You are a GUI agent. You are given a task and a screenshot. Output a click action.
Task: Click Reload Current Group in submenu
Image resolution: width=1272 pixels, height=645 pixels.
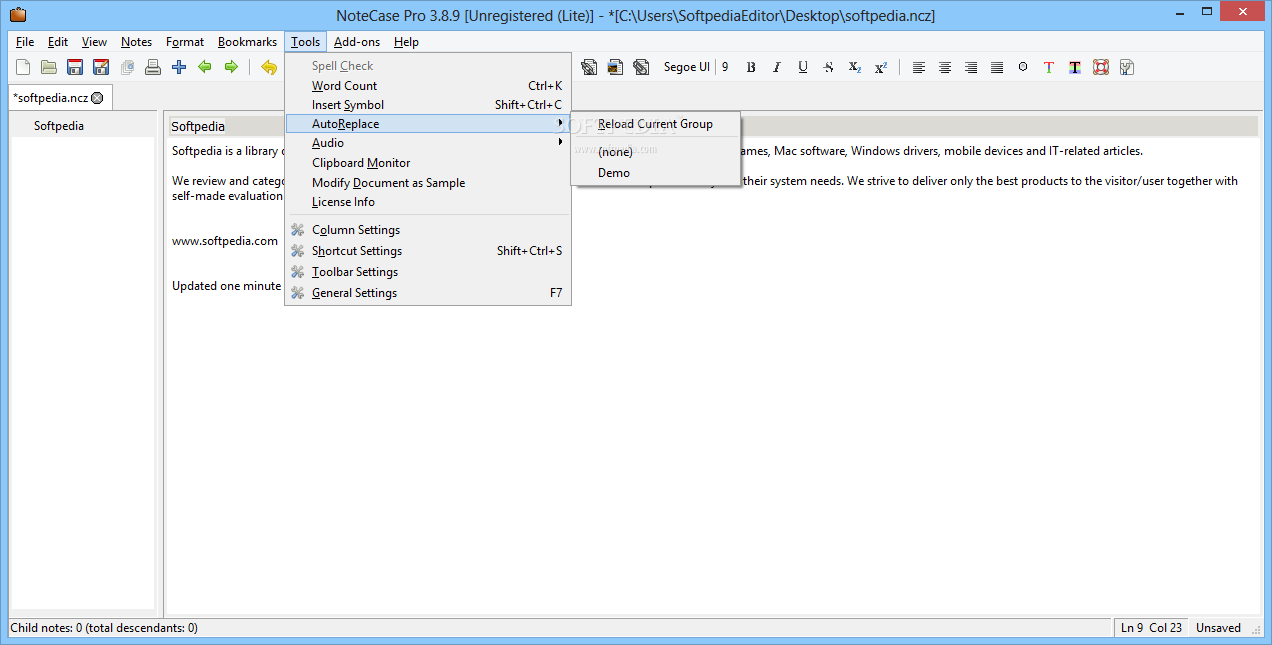(x=655, y=124)
